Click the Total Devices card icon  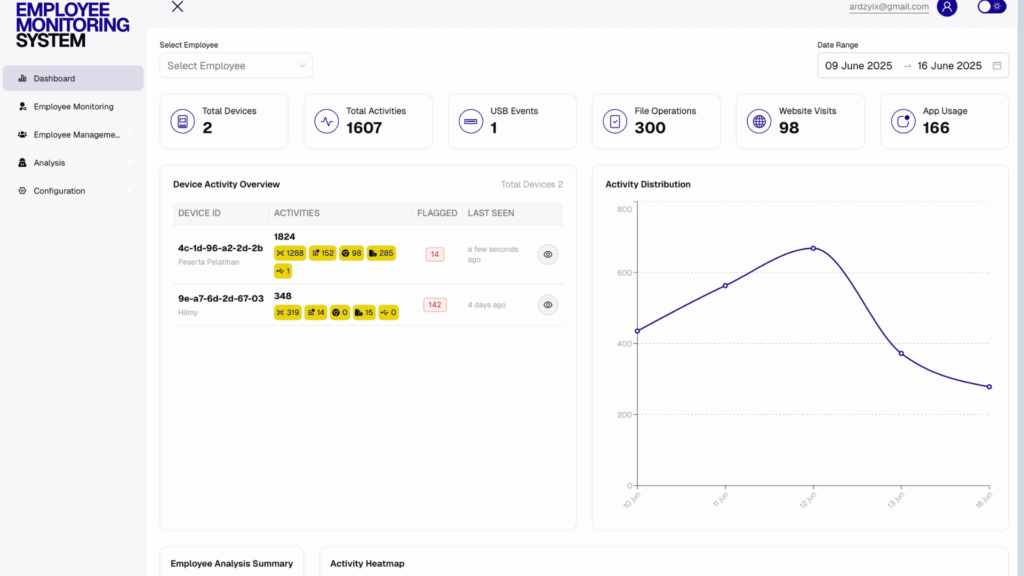click(x=182, y=121)
